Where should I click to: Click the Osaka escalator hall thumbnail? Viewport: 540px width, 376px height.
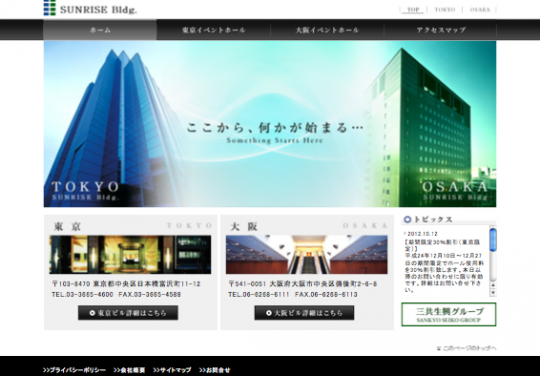(307, 254)
